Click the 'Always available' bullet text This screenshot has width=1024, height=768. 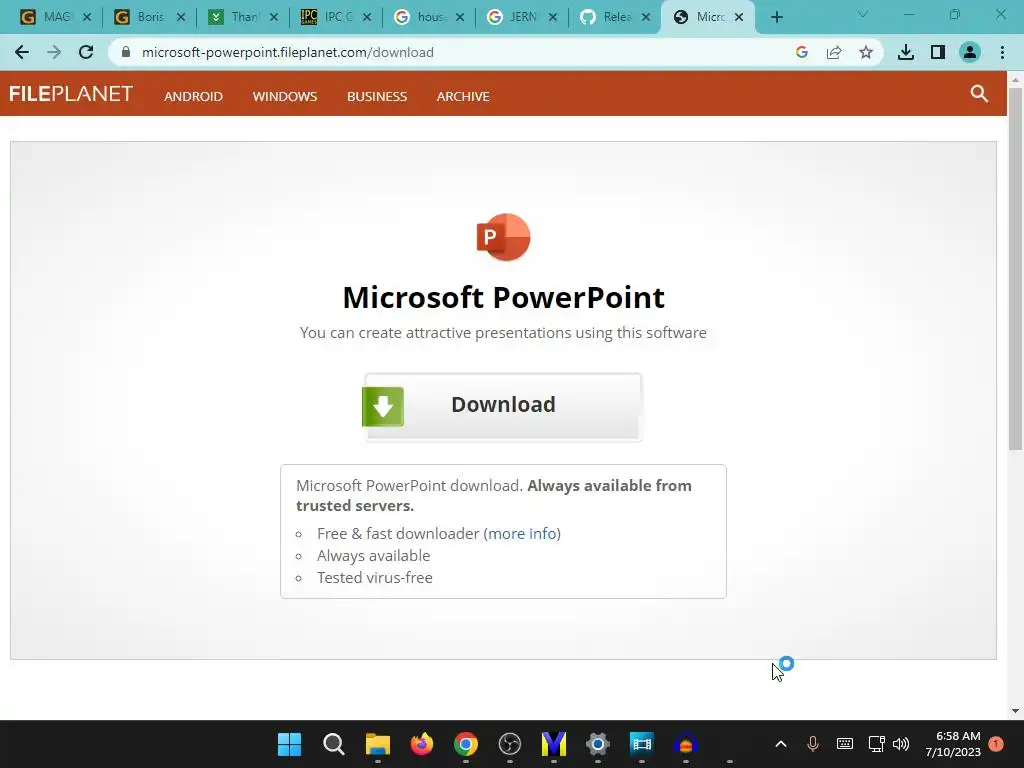[374, 556]
